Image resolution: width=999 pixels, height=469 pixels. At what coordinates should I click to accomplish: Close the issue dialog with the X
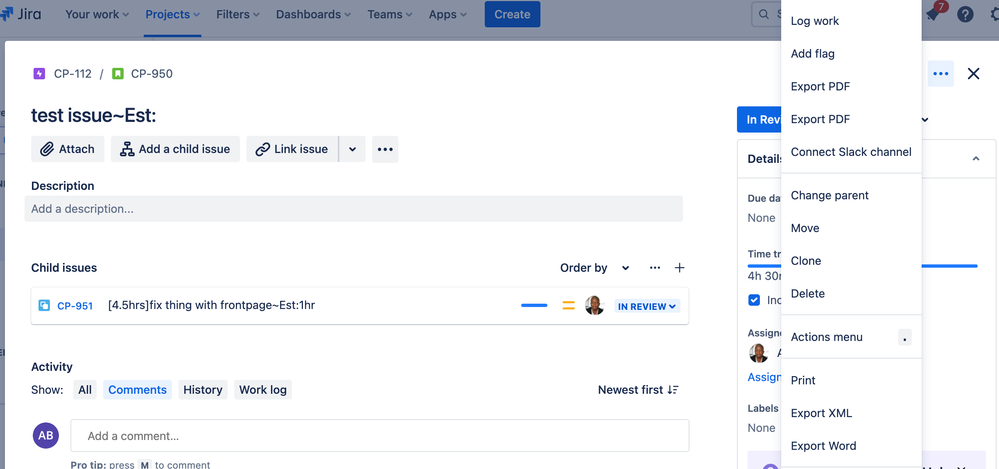tap(973, 74)
